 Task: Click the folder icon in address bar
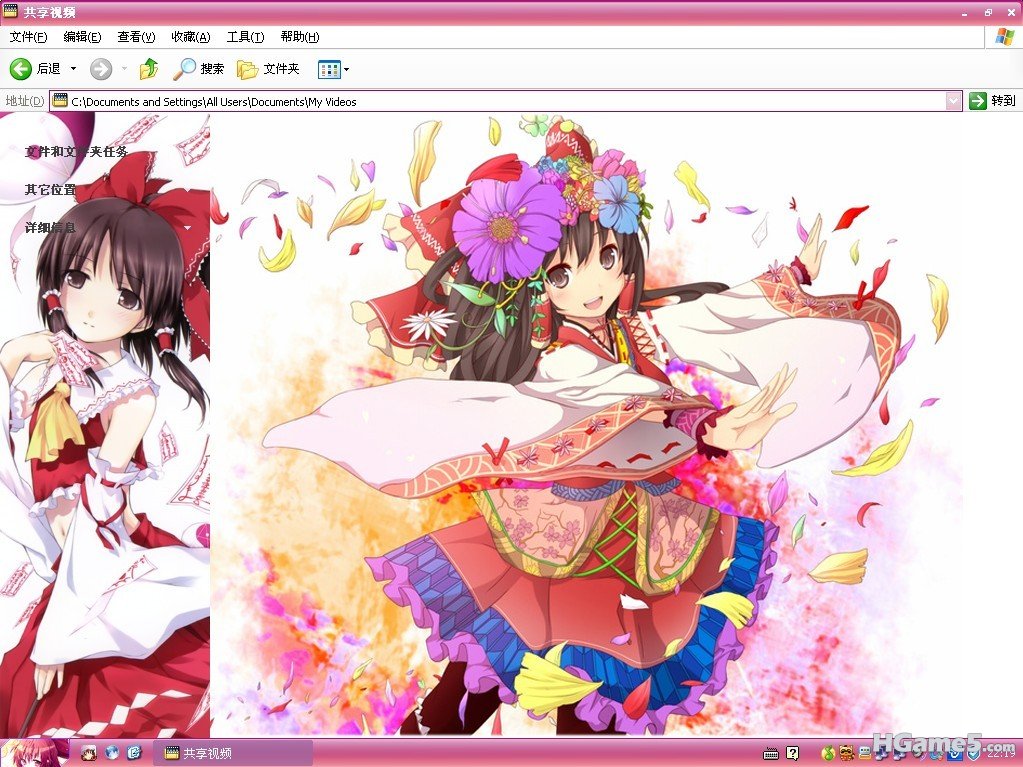click(60, 100)
